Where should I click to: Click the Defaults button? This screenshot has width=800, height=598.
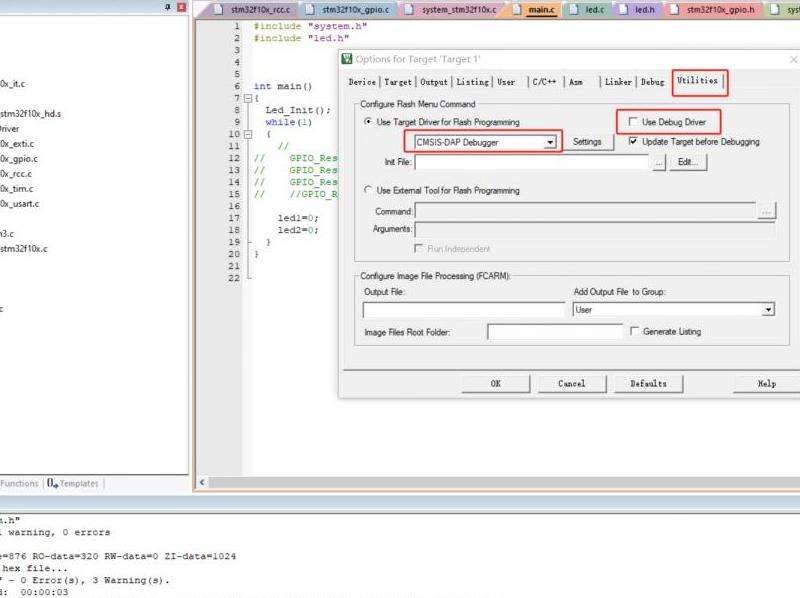(x=648, y=383)
